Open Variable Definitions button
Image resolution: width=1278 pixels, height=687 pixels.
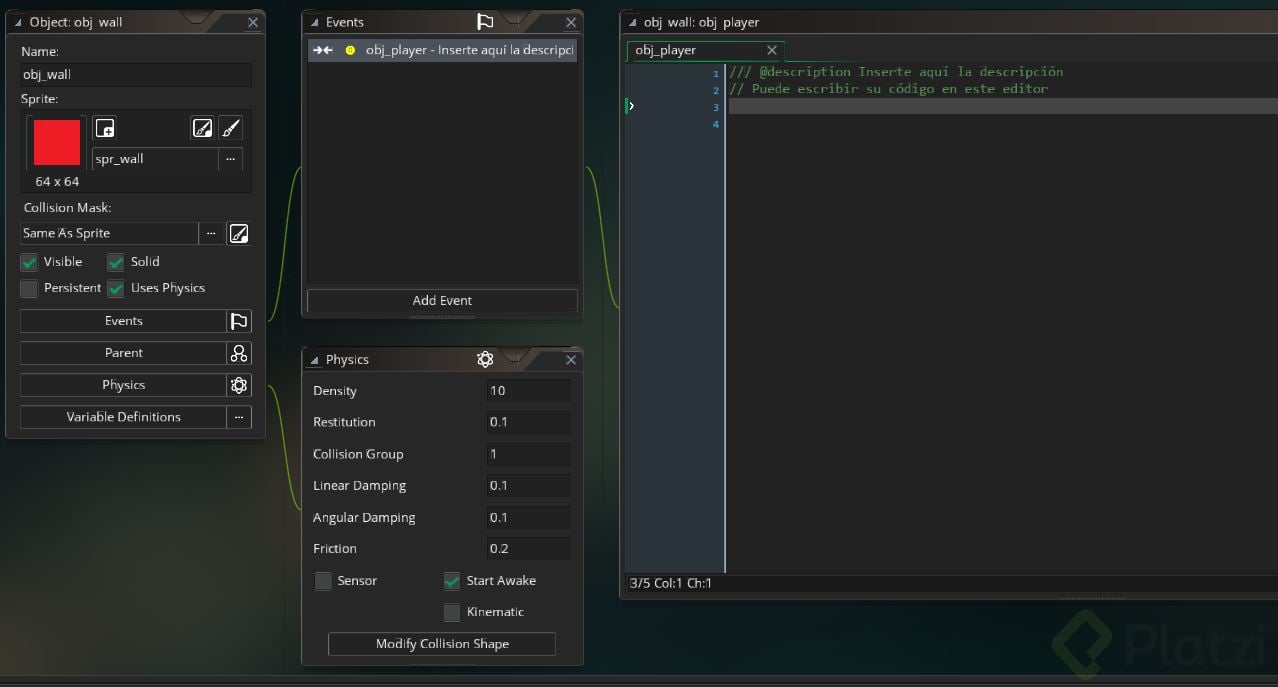[123, 417]
